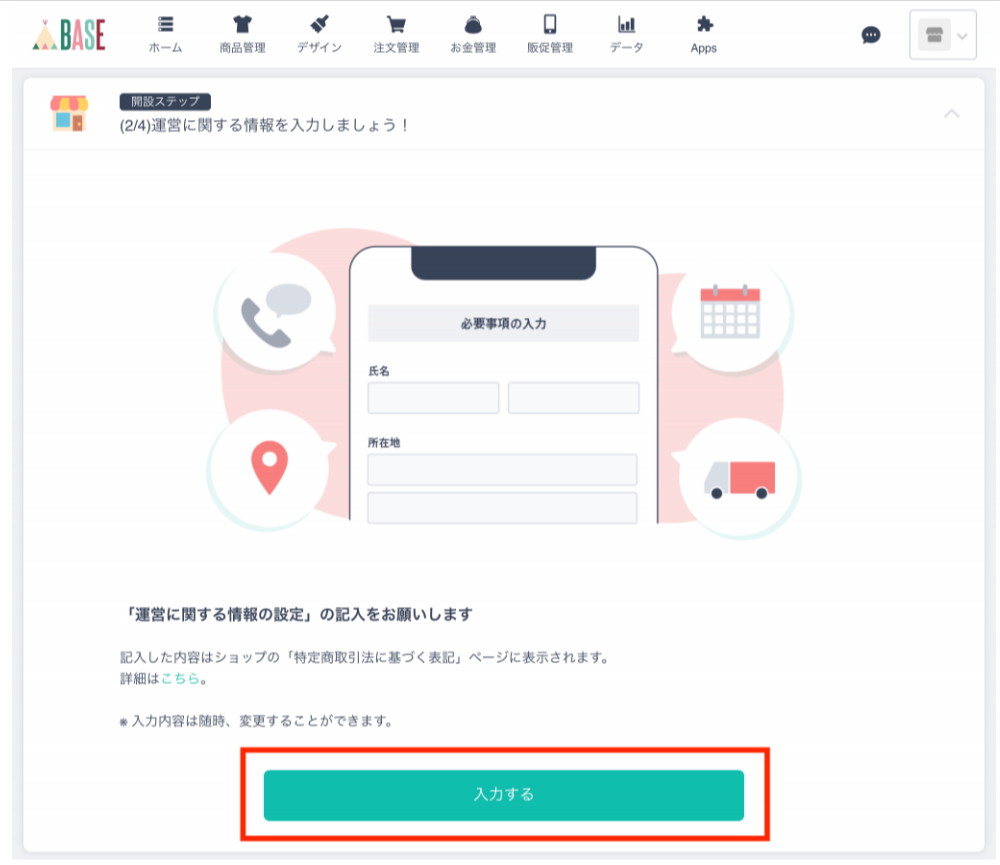This screenshot has width=1000, height=865.
Task: Collapse the 開設ステップ panel chevron
Action: pyautogui.click(x=952, y=114)
